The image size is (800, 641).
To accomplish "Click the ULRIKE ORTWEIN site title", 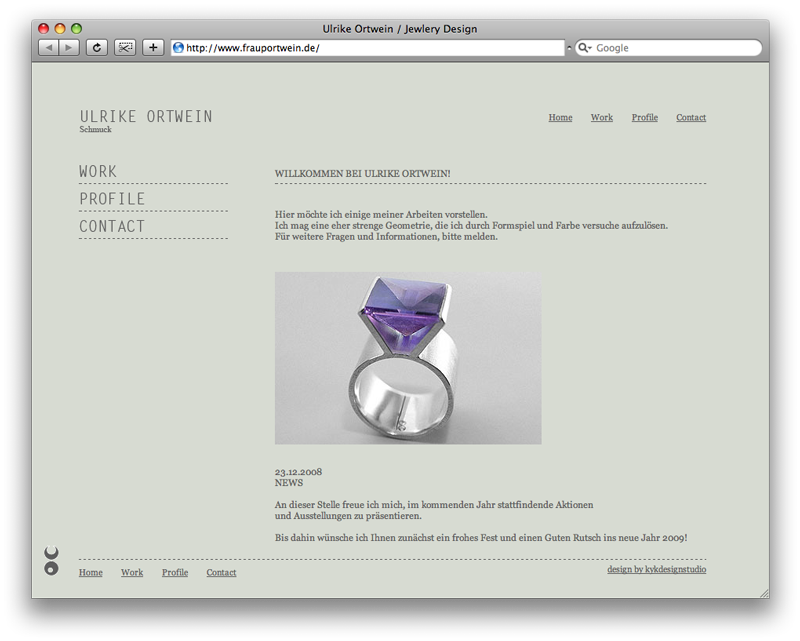I will [x=146, y=116].
